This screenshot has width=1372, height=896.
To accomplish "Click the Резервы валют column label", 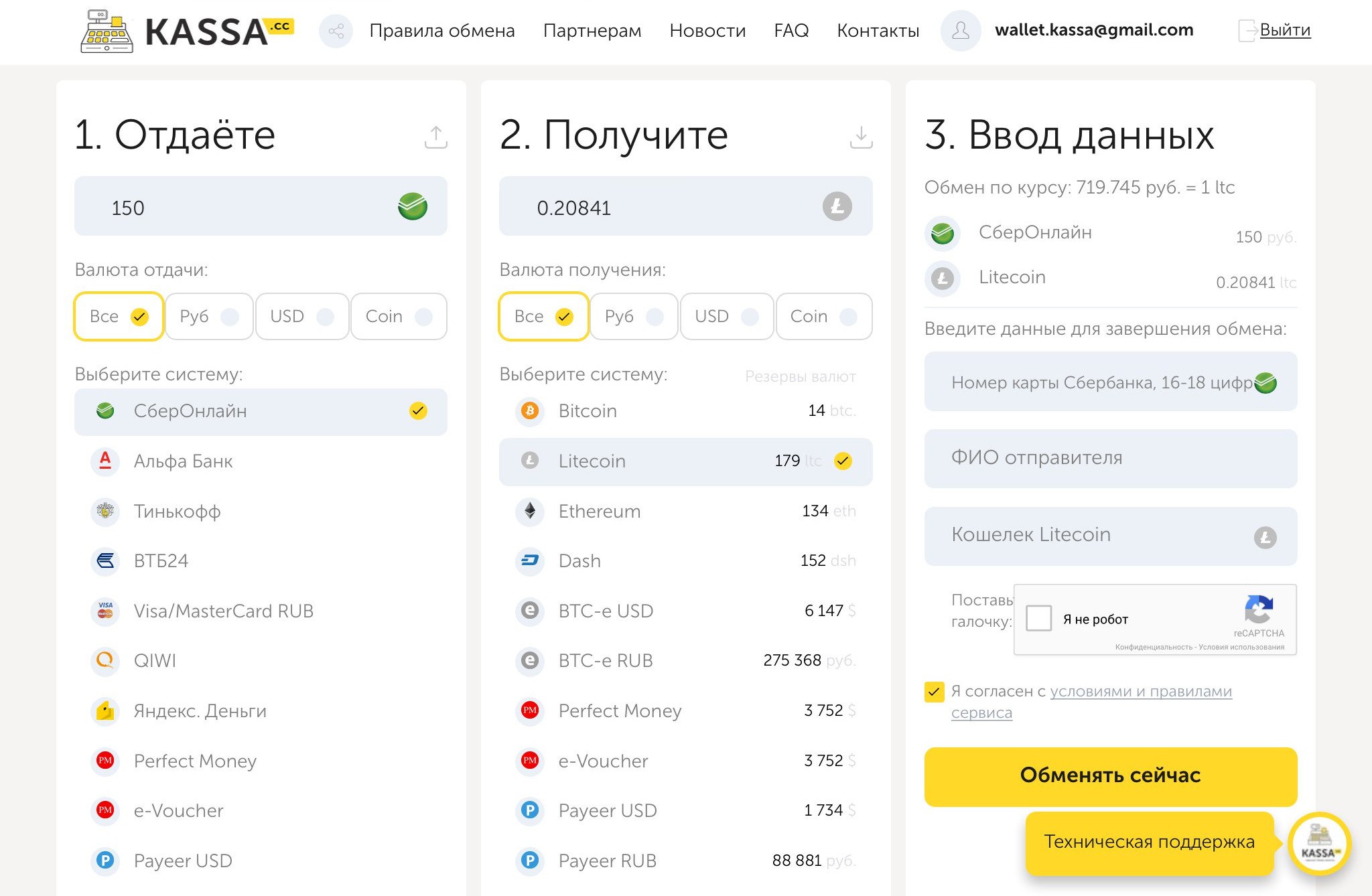I will pos(800,376).
